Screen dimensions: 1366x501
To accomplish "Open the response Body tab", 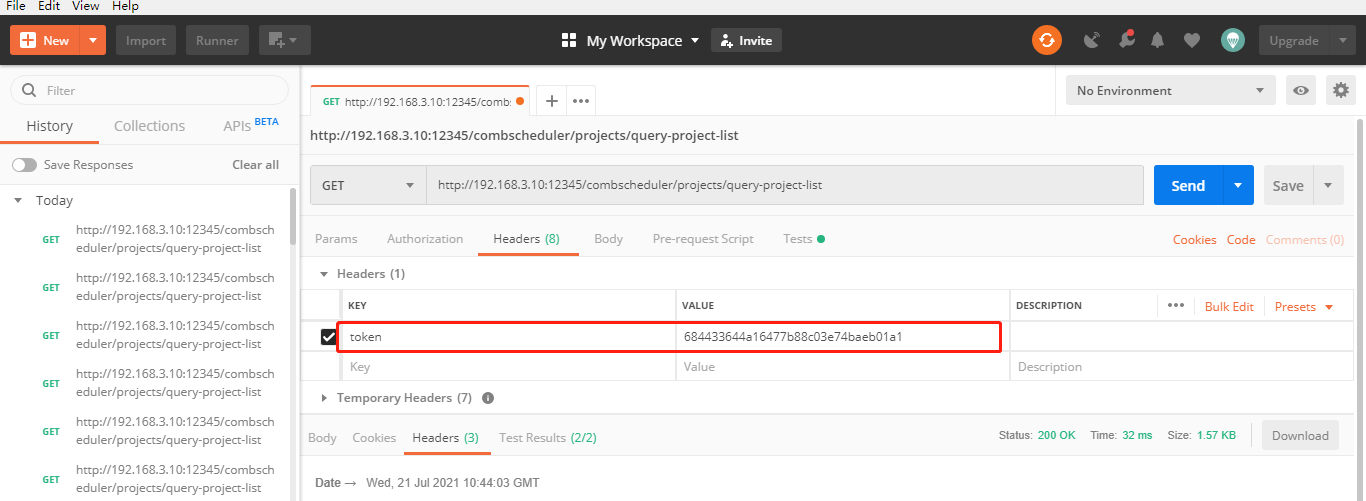I will (x=322, y=438).
